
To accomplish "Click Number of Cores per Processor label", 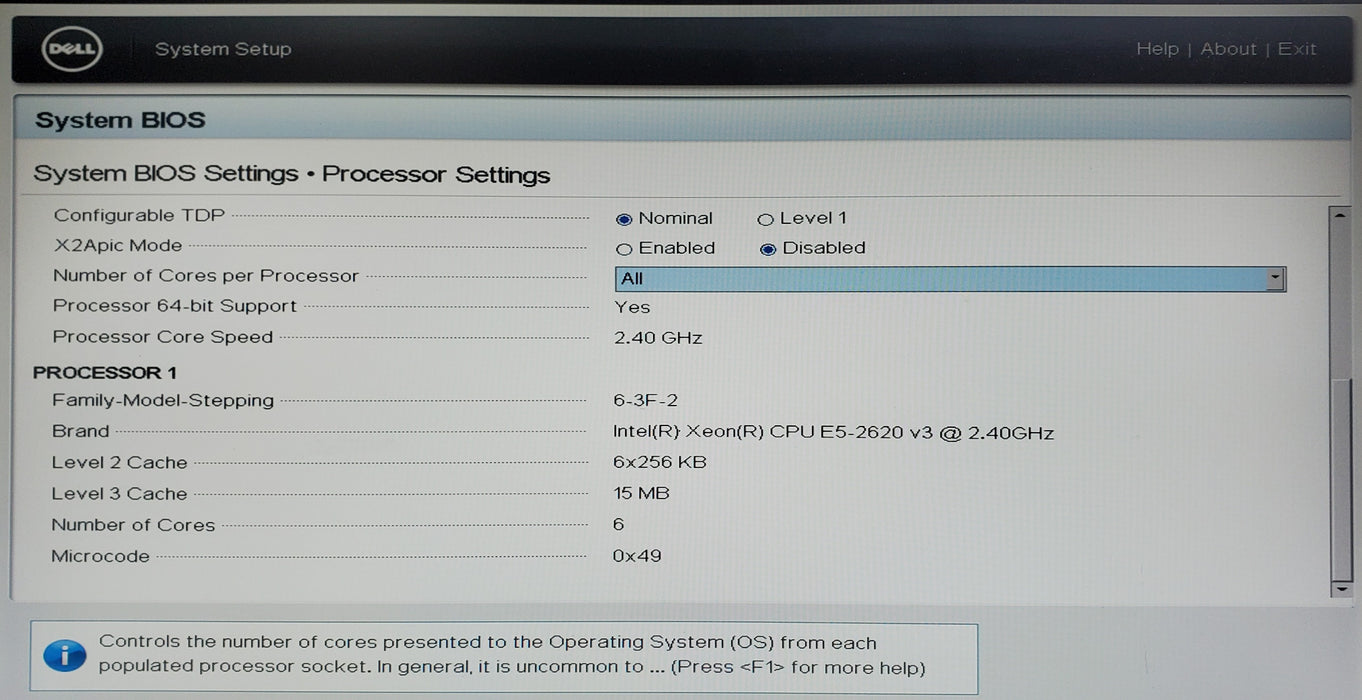I will pos(205,276).
